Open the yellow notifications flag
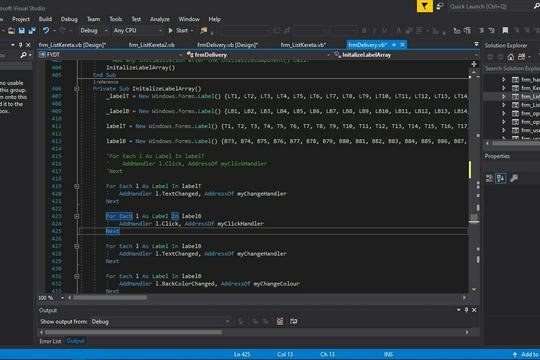 point(425,6)
